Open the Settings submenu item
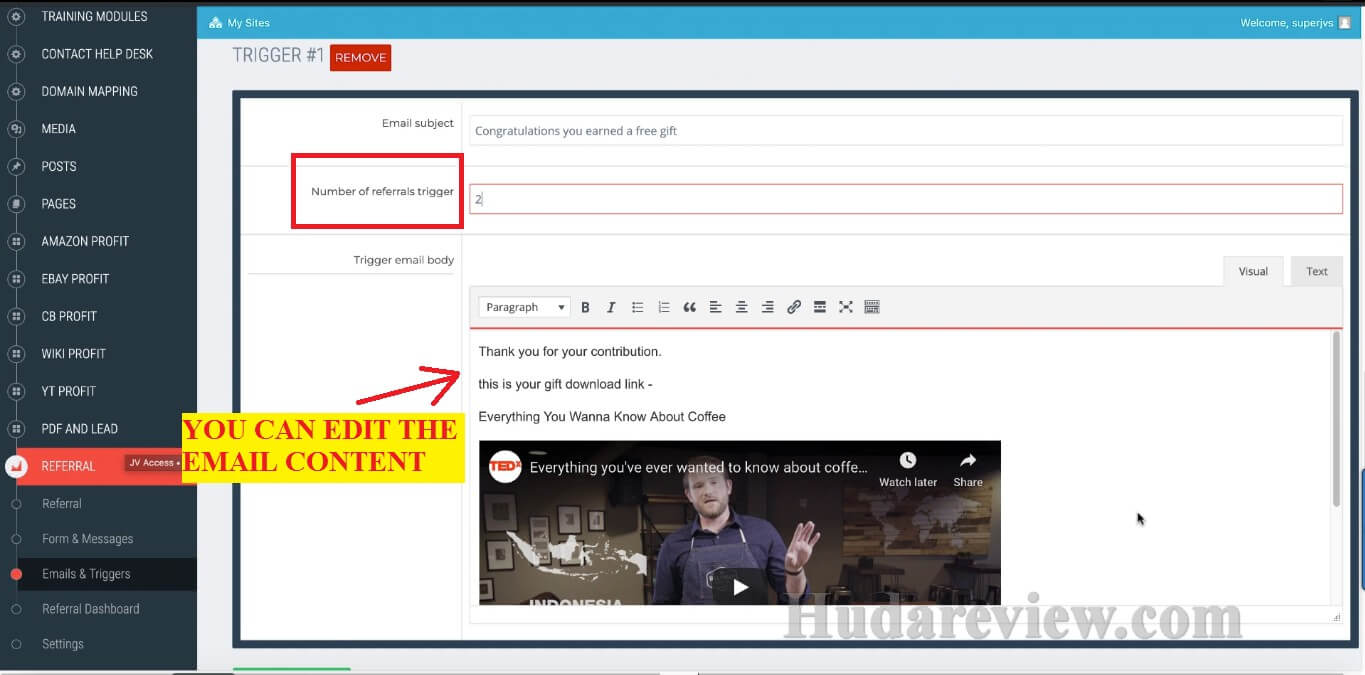1365x675 pixels. point(63,644)
